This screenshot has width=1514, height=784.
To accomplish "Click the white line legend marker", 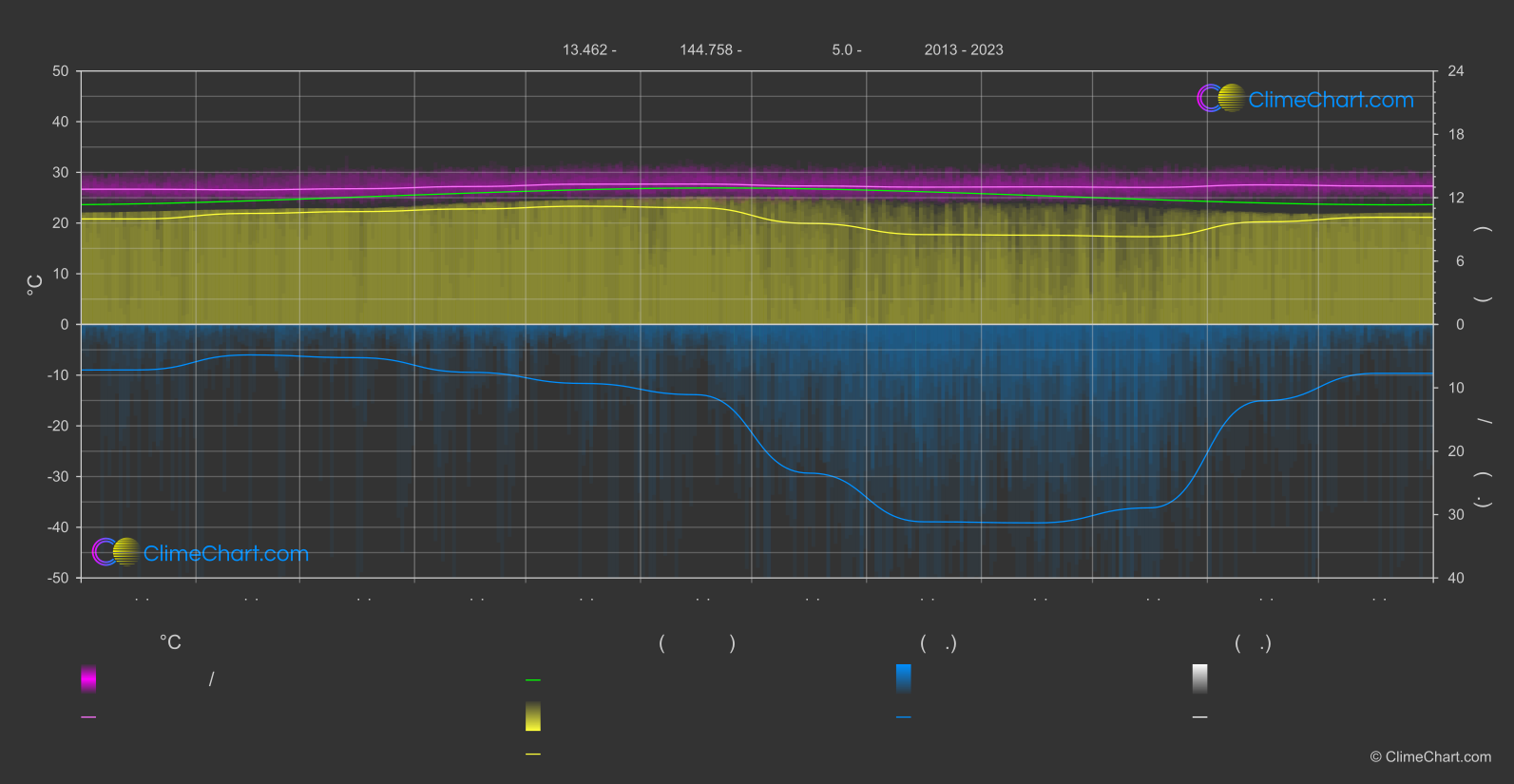I will [1200, 717].
